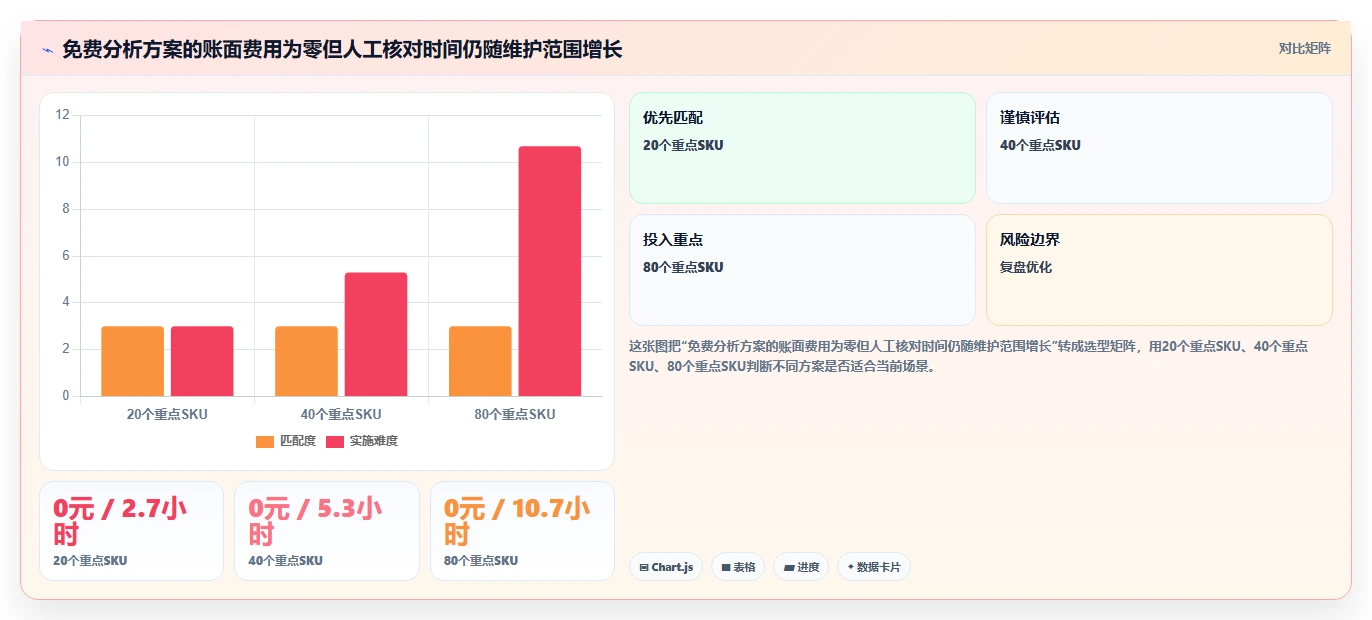
Task: Click the title 免费分析方案的账面费用为零
Action: pos(342,49)
